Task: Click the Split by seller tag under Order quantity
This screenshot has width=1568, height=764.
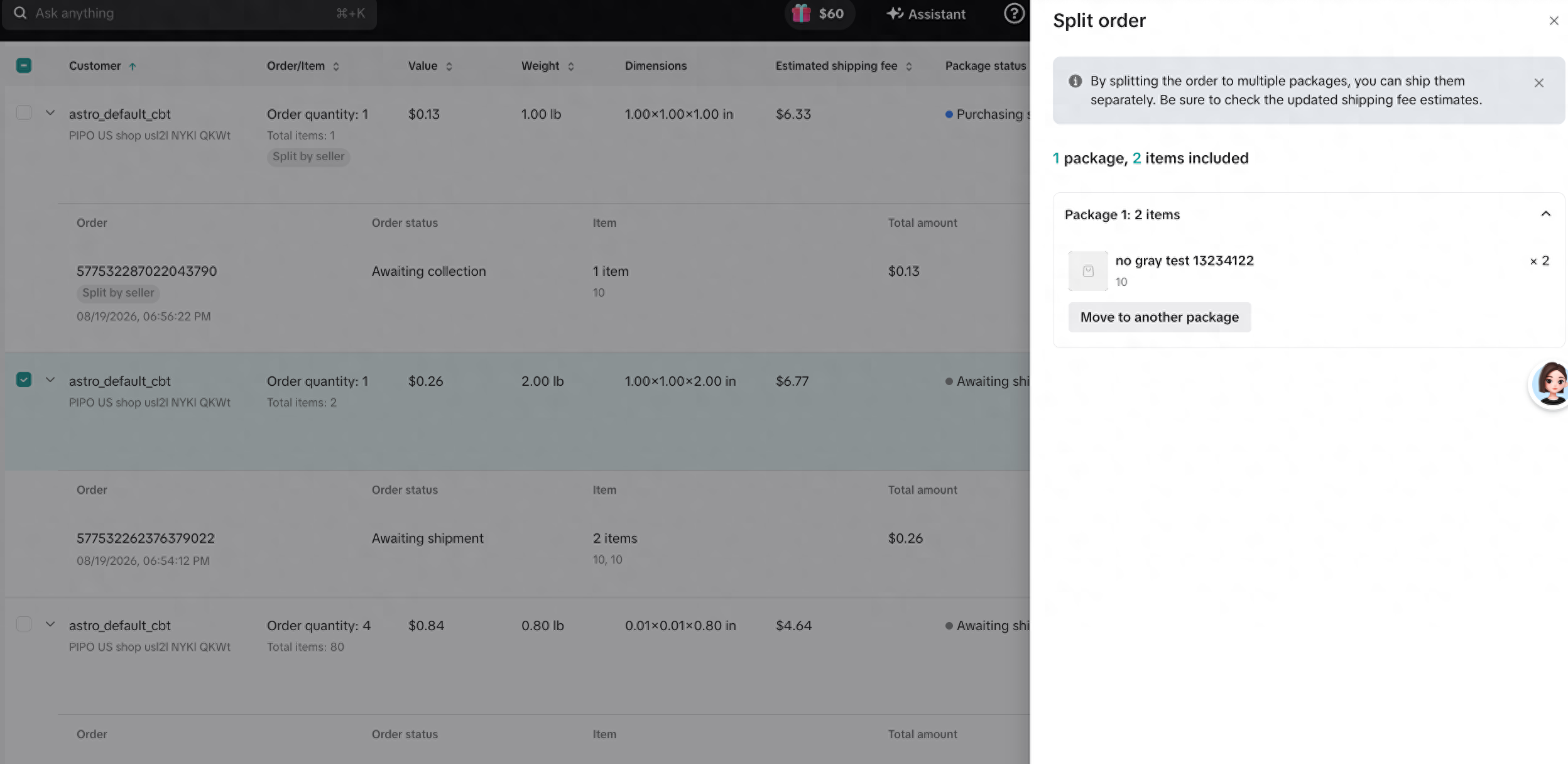Action: 308,156
